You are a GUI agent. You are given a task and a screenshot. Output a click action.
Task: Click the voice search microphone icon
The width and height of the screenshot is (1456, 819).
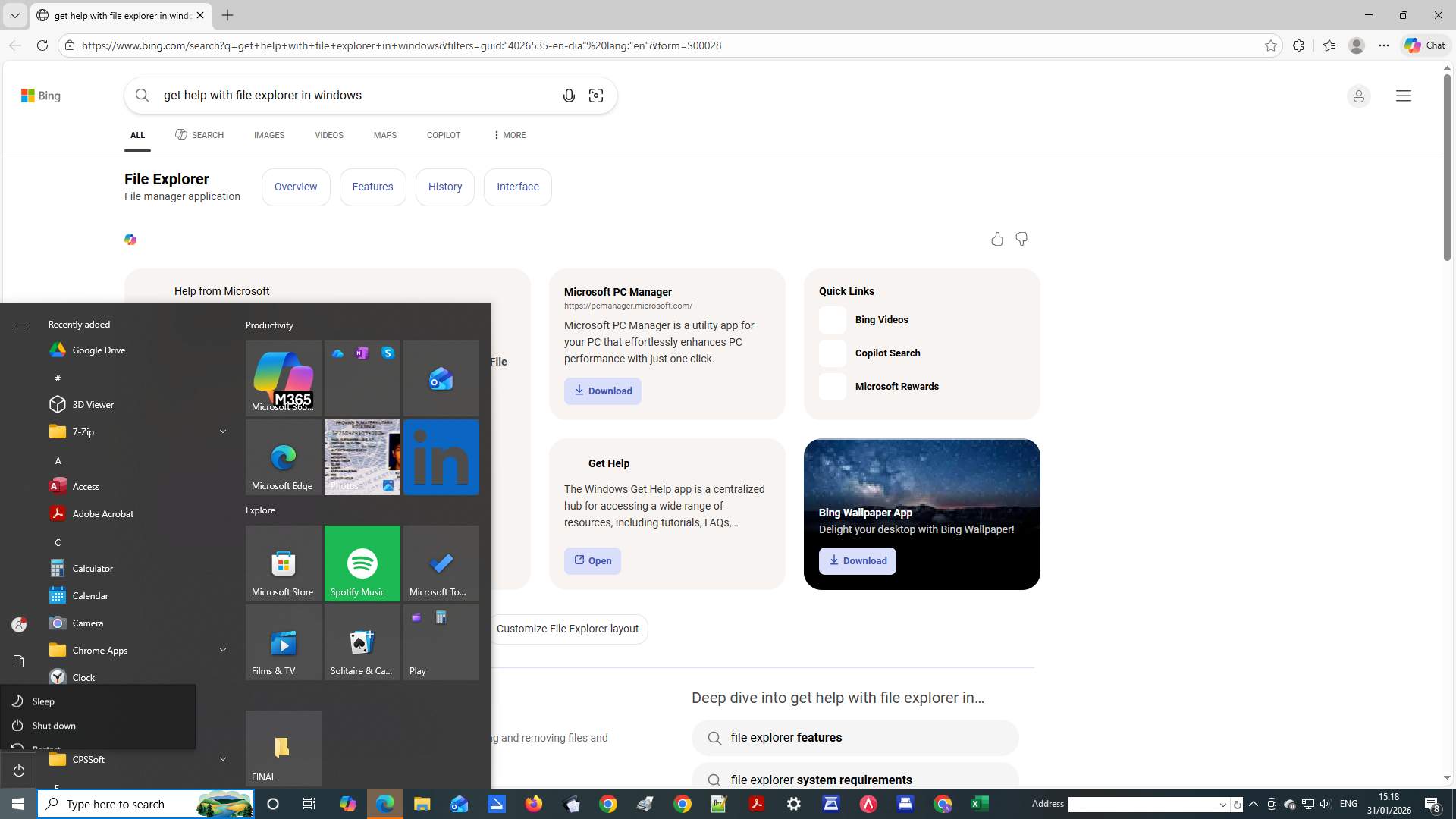coord(569,96)
